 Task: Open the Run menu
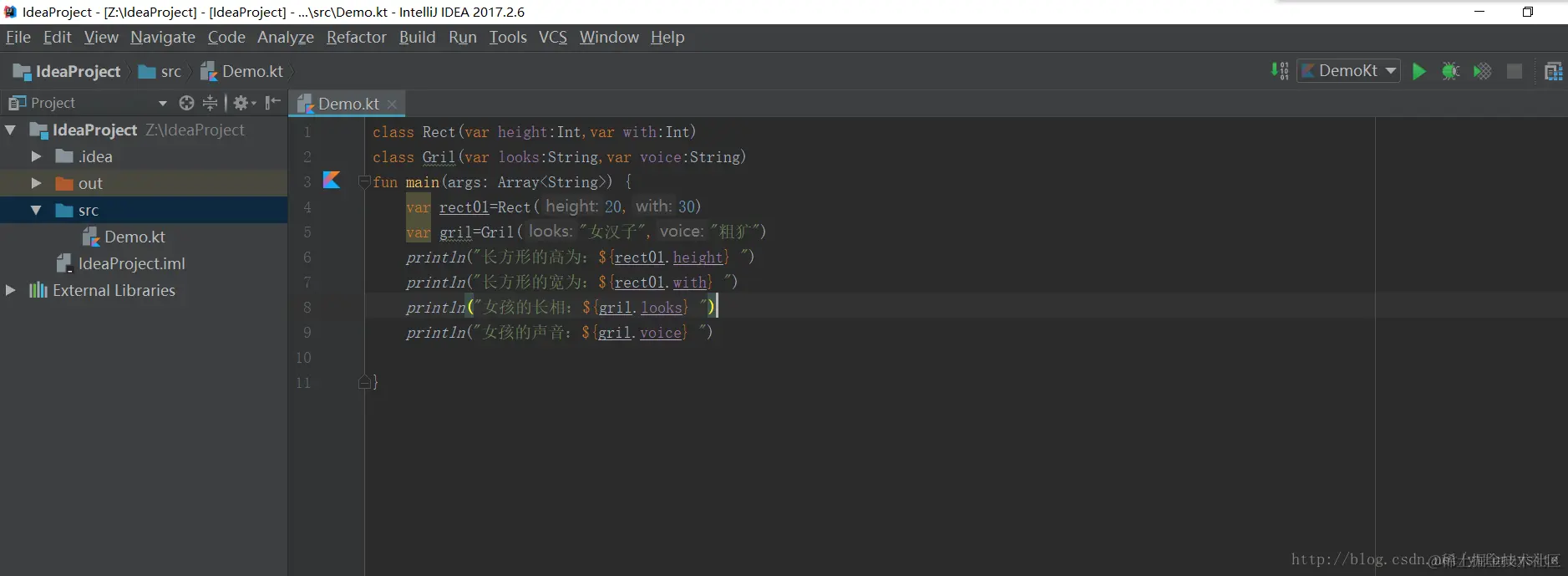click(463, 37)
